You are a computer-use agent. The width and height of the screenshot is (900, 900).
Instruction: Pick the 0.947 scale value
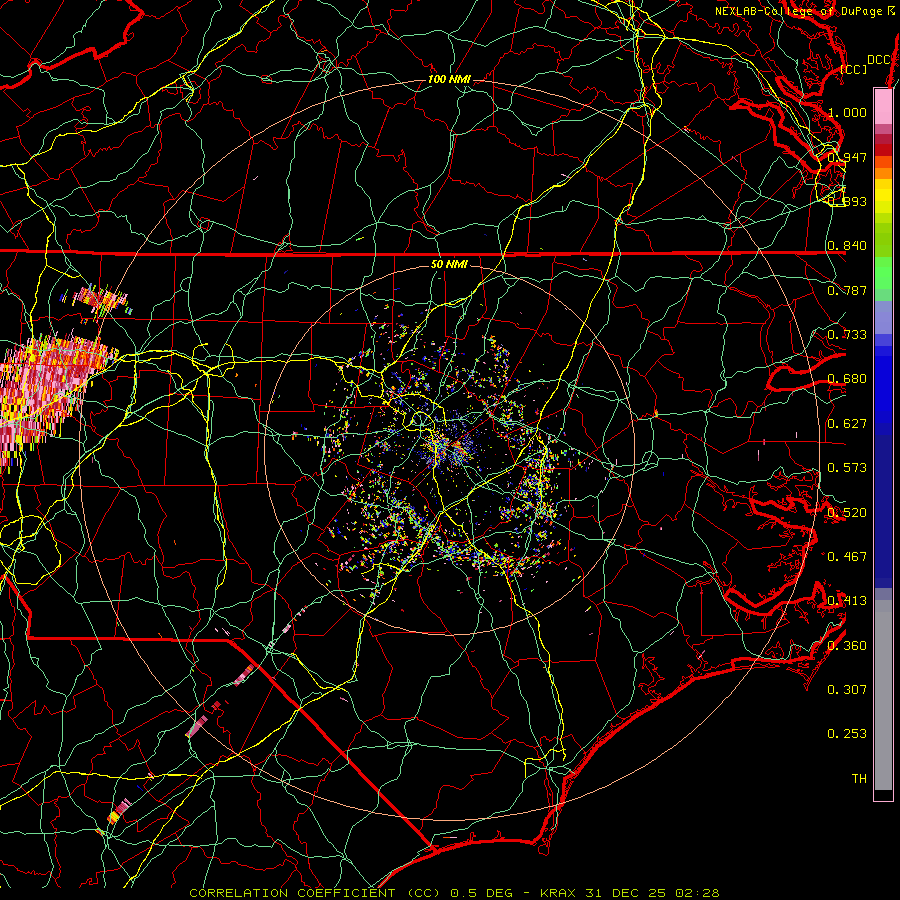click(x=847, y=157)
